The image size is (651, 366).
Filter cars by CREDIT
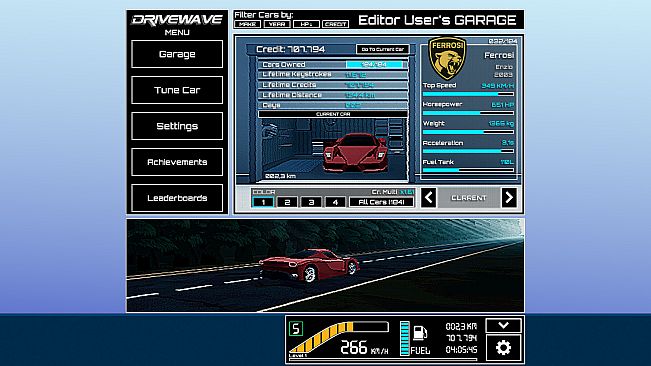[x=335, y=24]
